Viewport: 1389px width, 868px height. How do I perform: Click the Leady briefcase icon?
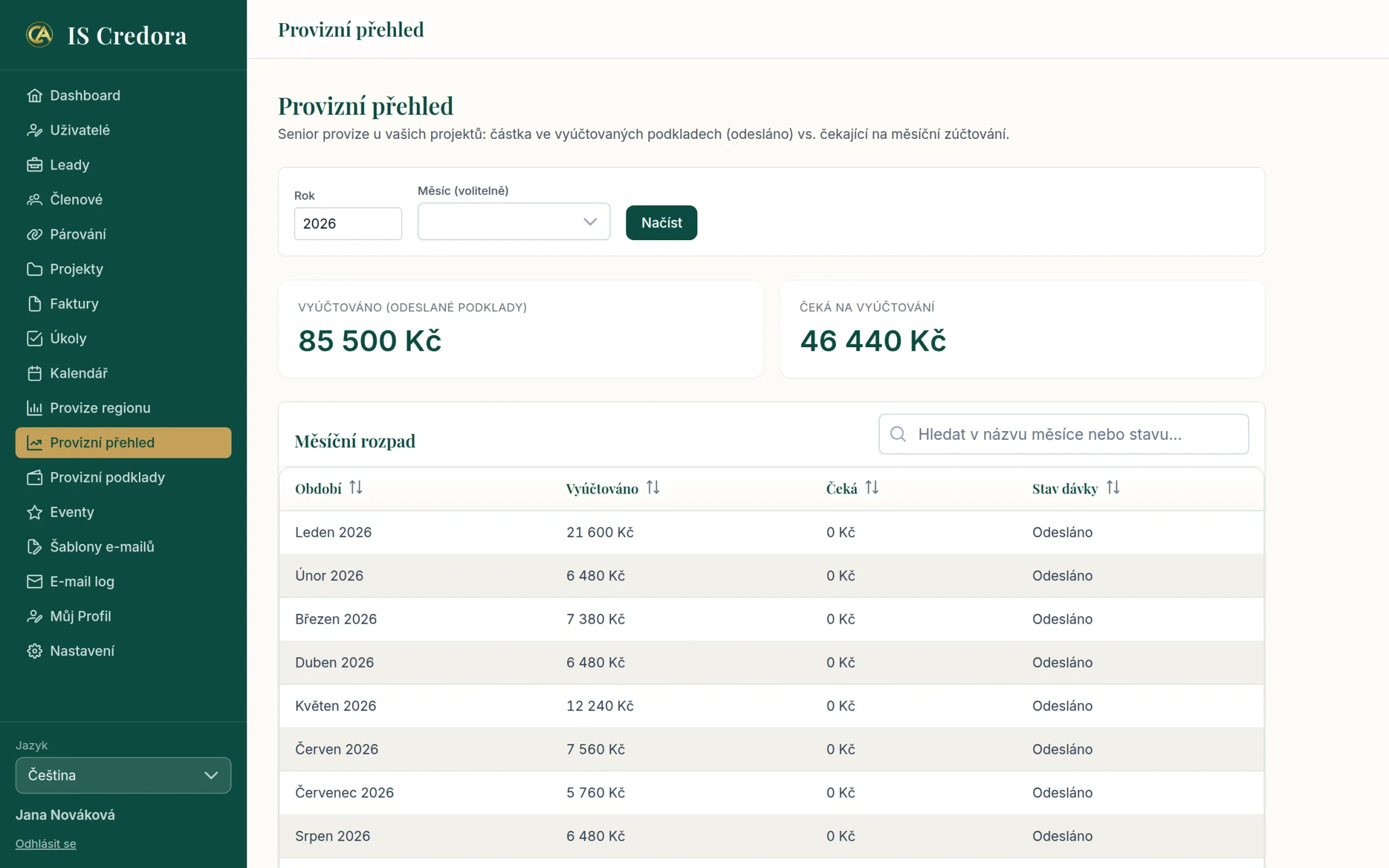(x=35, y=165)
